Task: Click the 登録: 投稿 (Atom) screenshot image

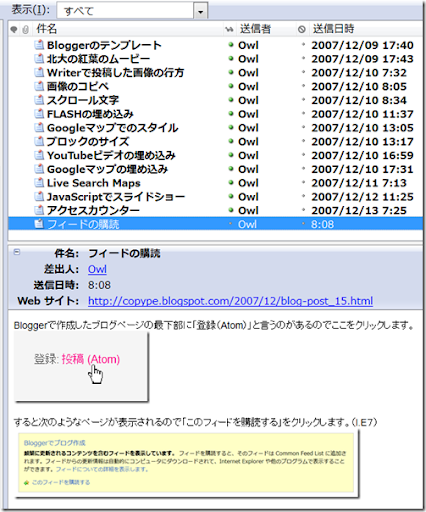Action: pyautogui.click(x=81, y=366)
